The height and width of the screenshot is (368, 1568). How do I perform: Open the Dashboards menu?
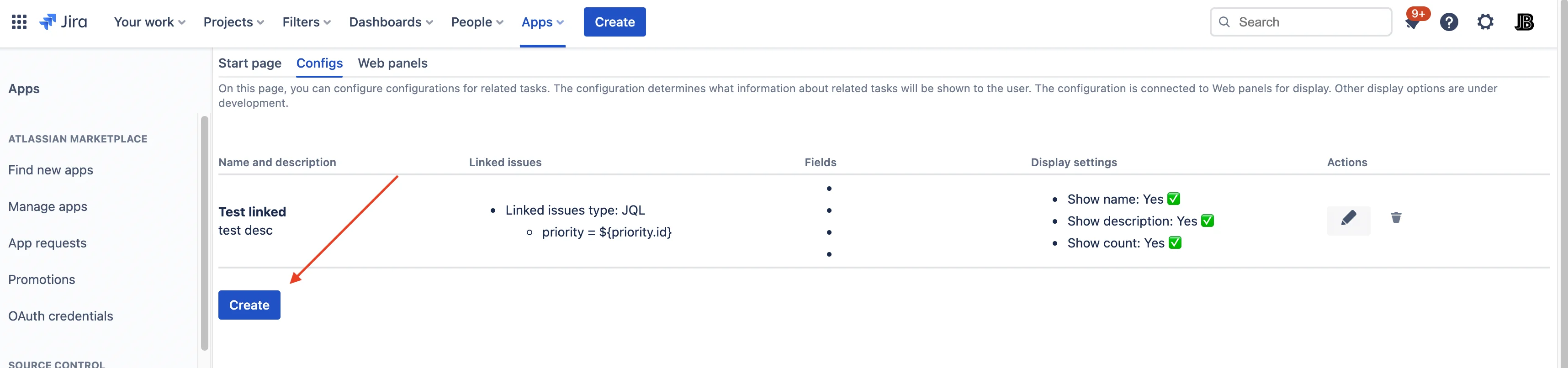pos(391,22)
